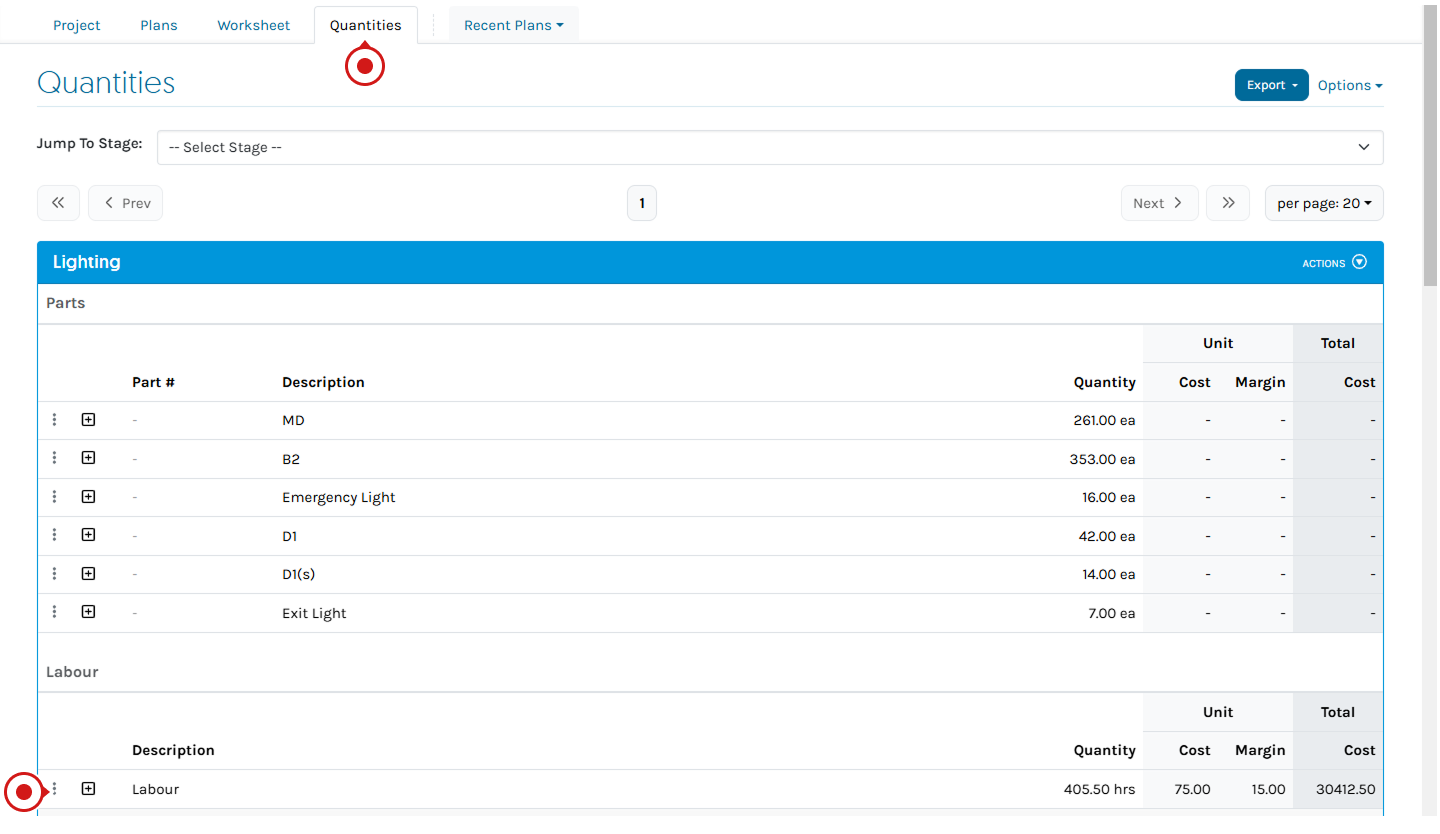Click the 14.00 ea quantity
This screenshot has width=1440, height=834.
(1109, 574)
